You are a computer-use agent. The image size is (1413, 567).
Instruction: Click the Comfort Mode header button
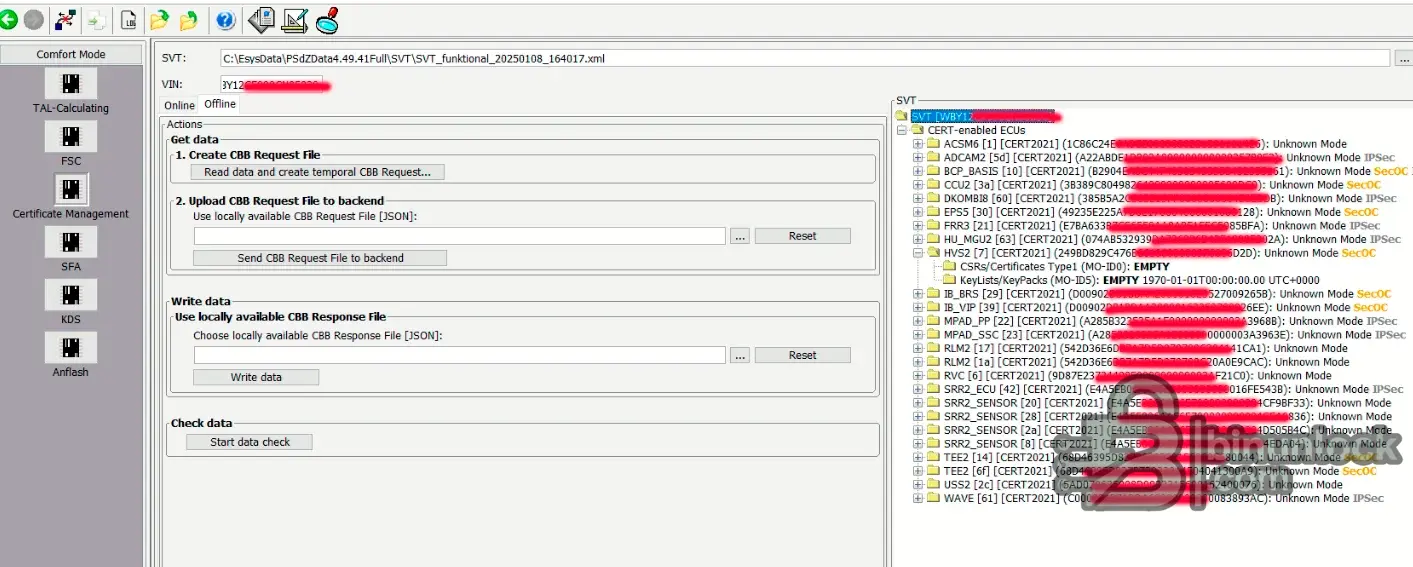coord(71,54)
